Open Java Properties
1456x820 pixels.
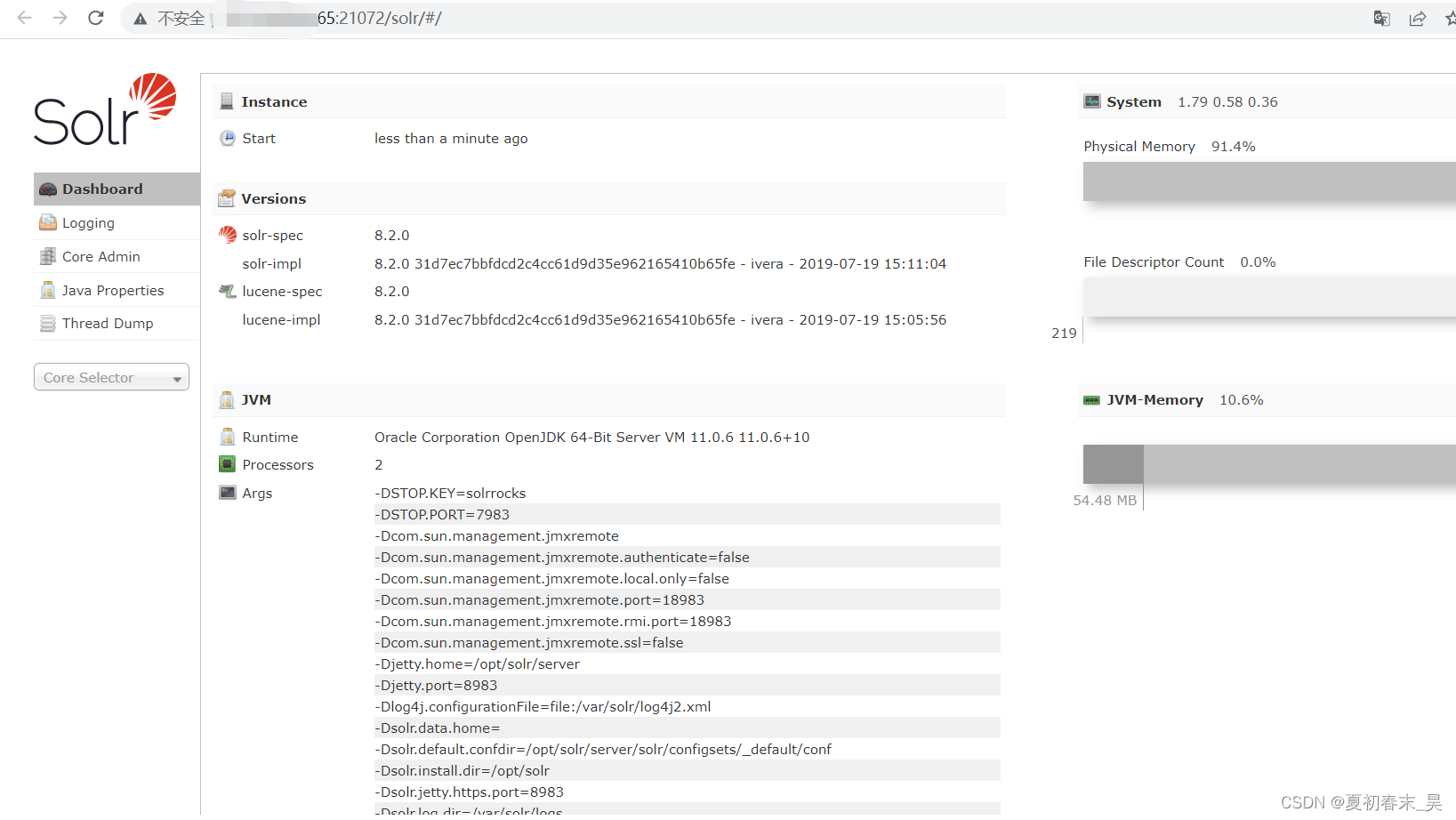click(117, 290)
